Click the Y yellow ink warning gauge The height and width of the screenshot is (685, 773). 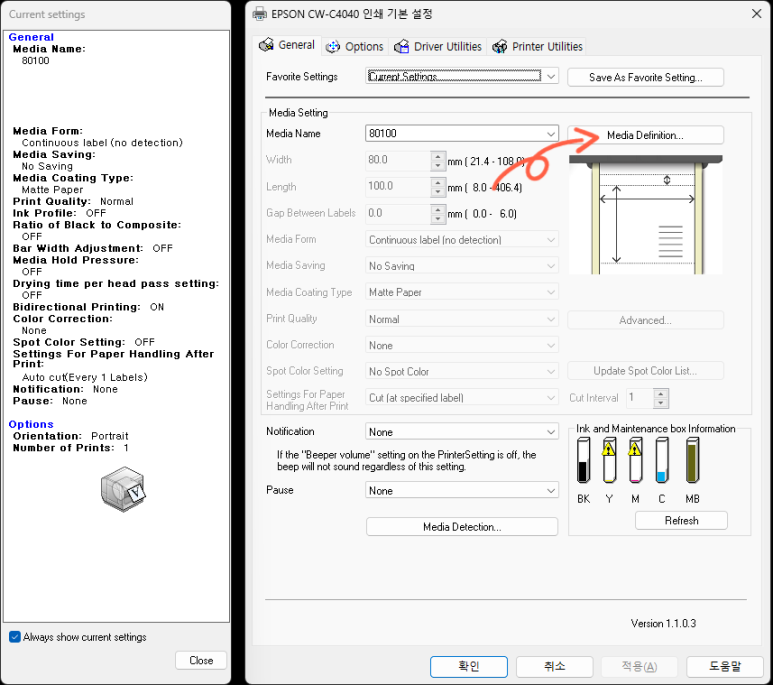point(609,460)
